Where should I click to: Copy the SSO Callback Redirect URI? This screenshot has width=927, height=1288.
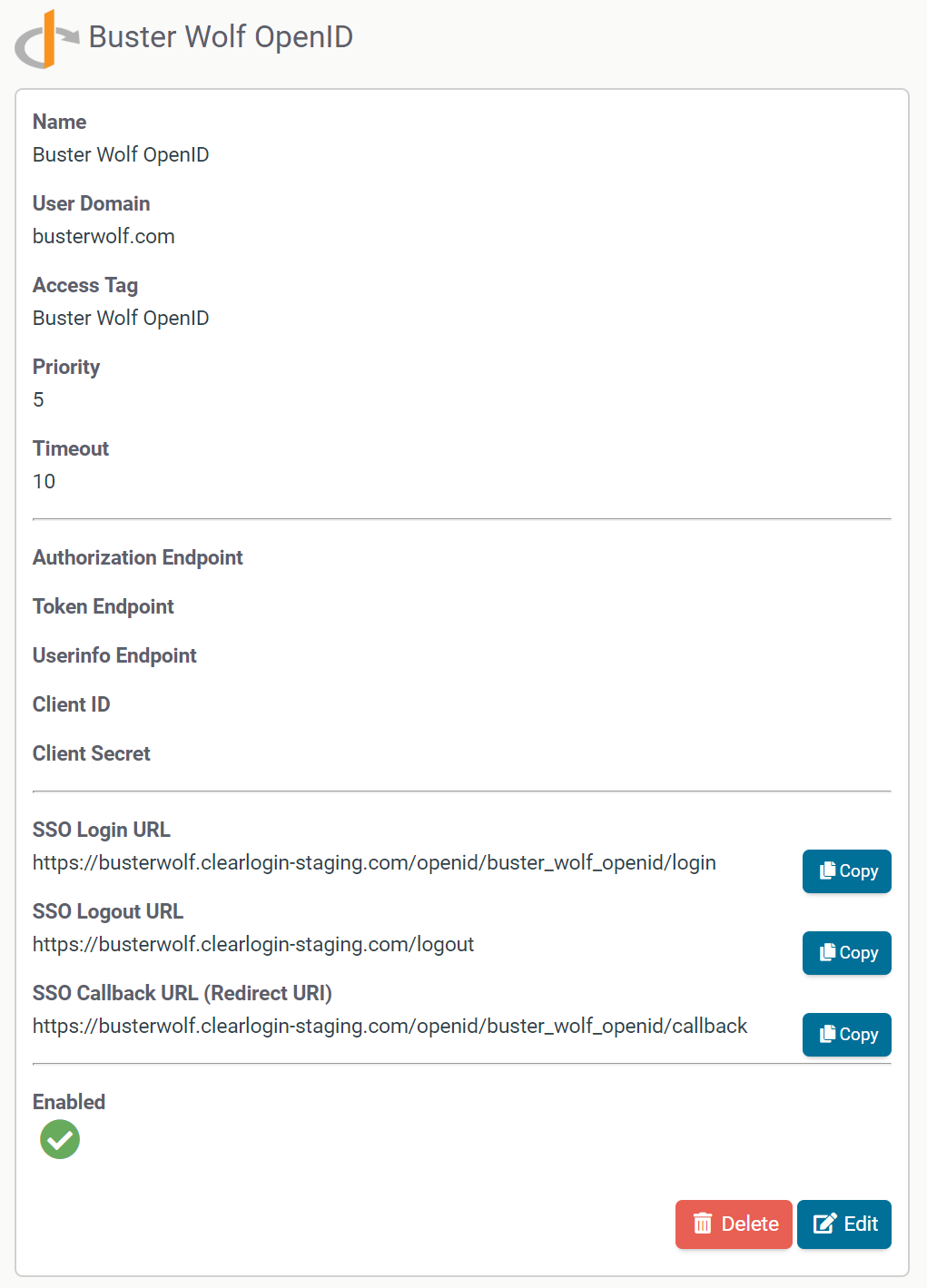pyautogui.click(x=846, y=1035)
